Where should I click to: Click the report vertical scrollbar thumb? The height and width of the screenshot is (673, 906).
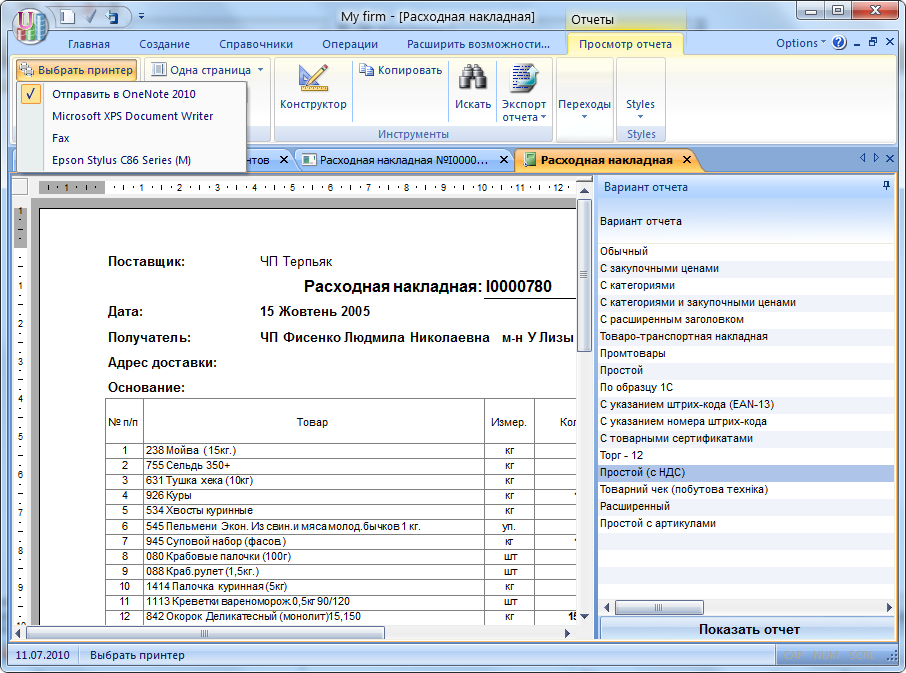click(584, 275)
